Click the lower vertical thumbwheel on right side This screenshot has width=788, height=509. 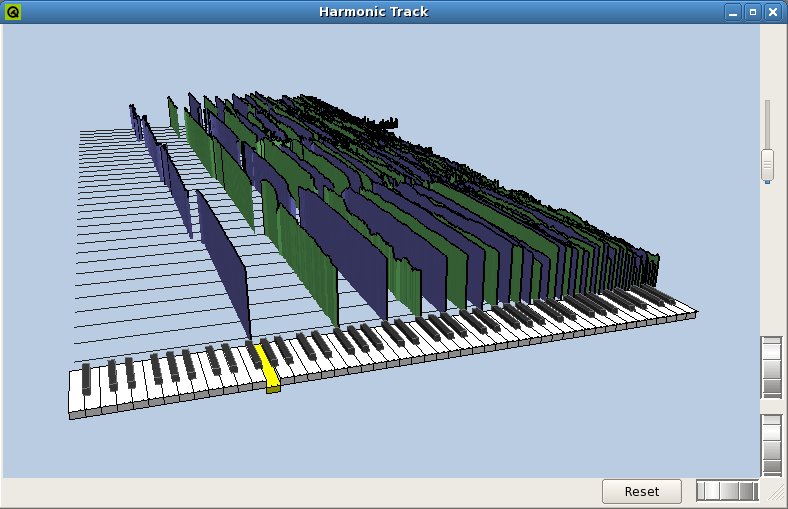coord(772,445)
